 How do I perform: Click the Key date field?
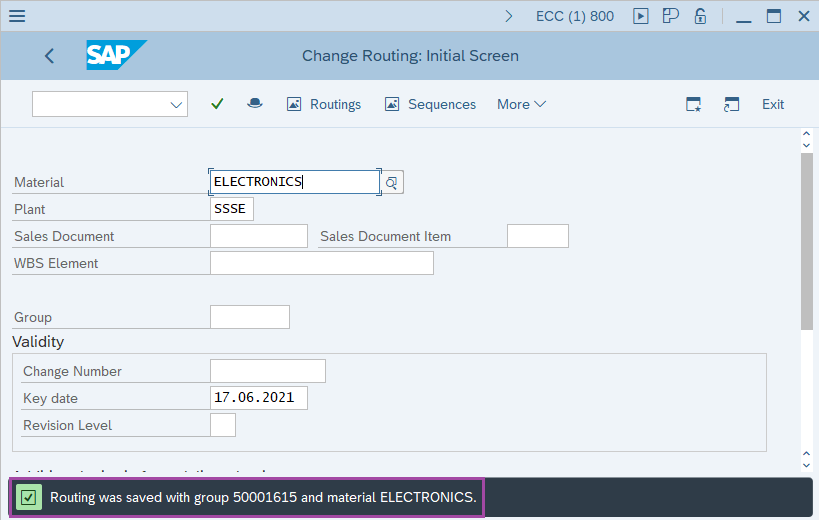click(259, 398)
